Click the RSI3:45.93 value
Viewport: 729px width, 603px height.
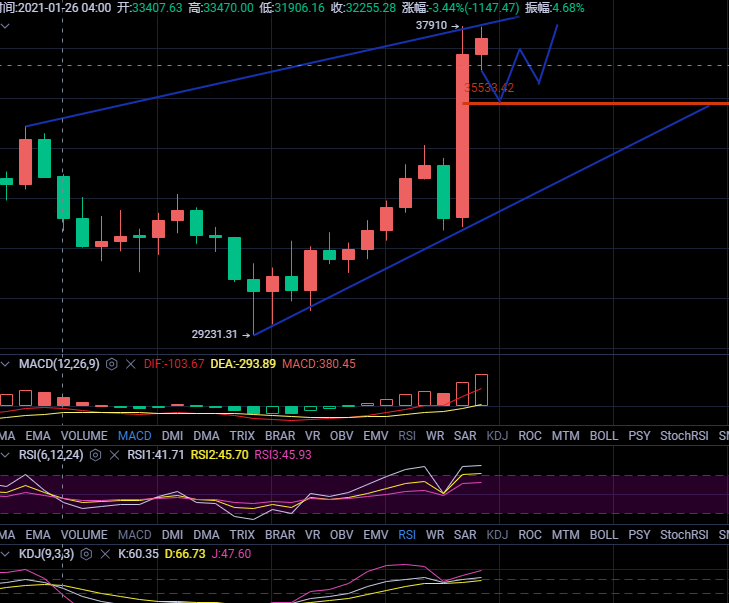(x=283, y=454)
